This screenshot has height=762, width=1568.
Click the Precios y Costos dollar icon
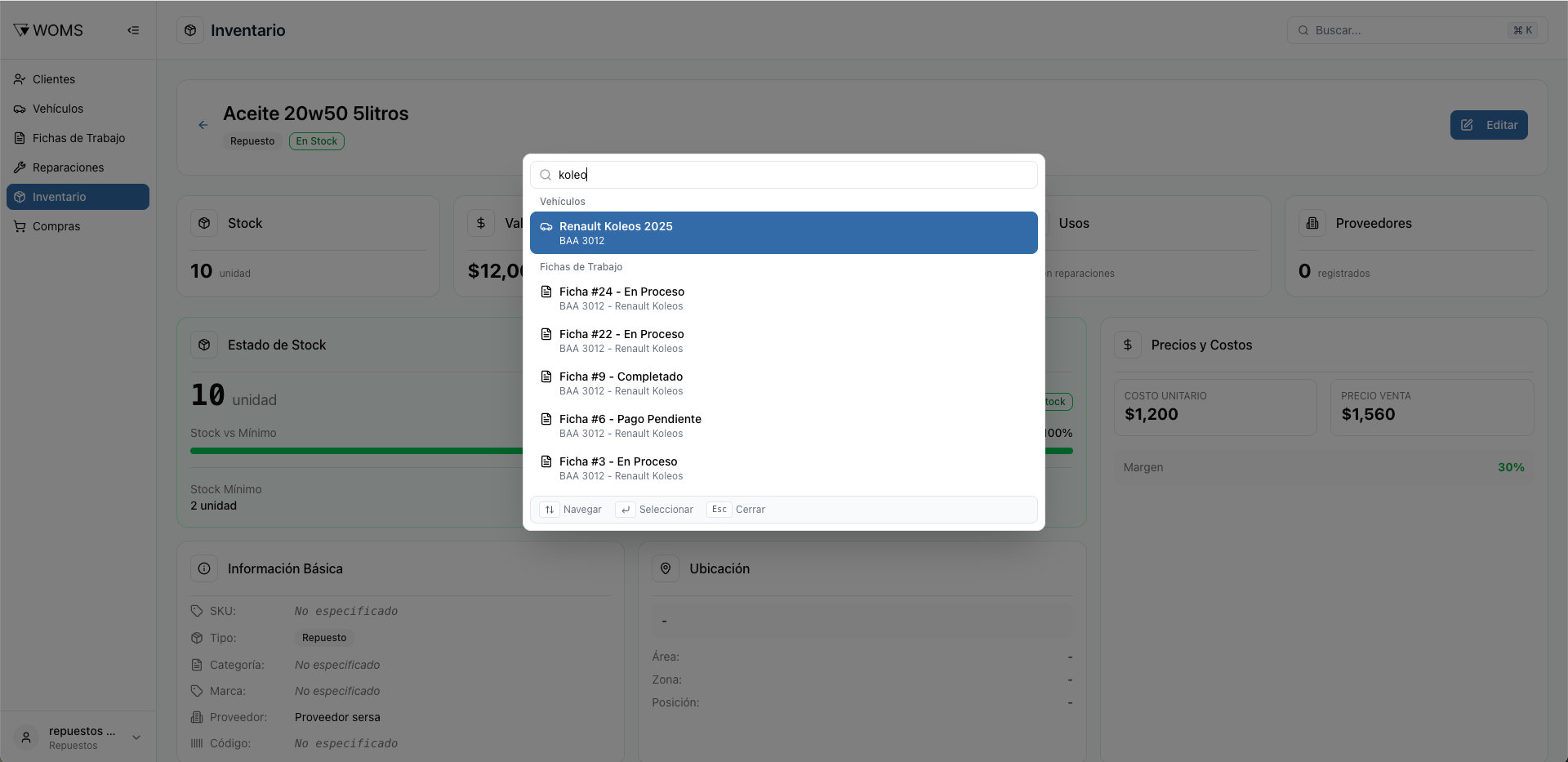1128,345
